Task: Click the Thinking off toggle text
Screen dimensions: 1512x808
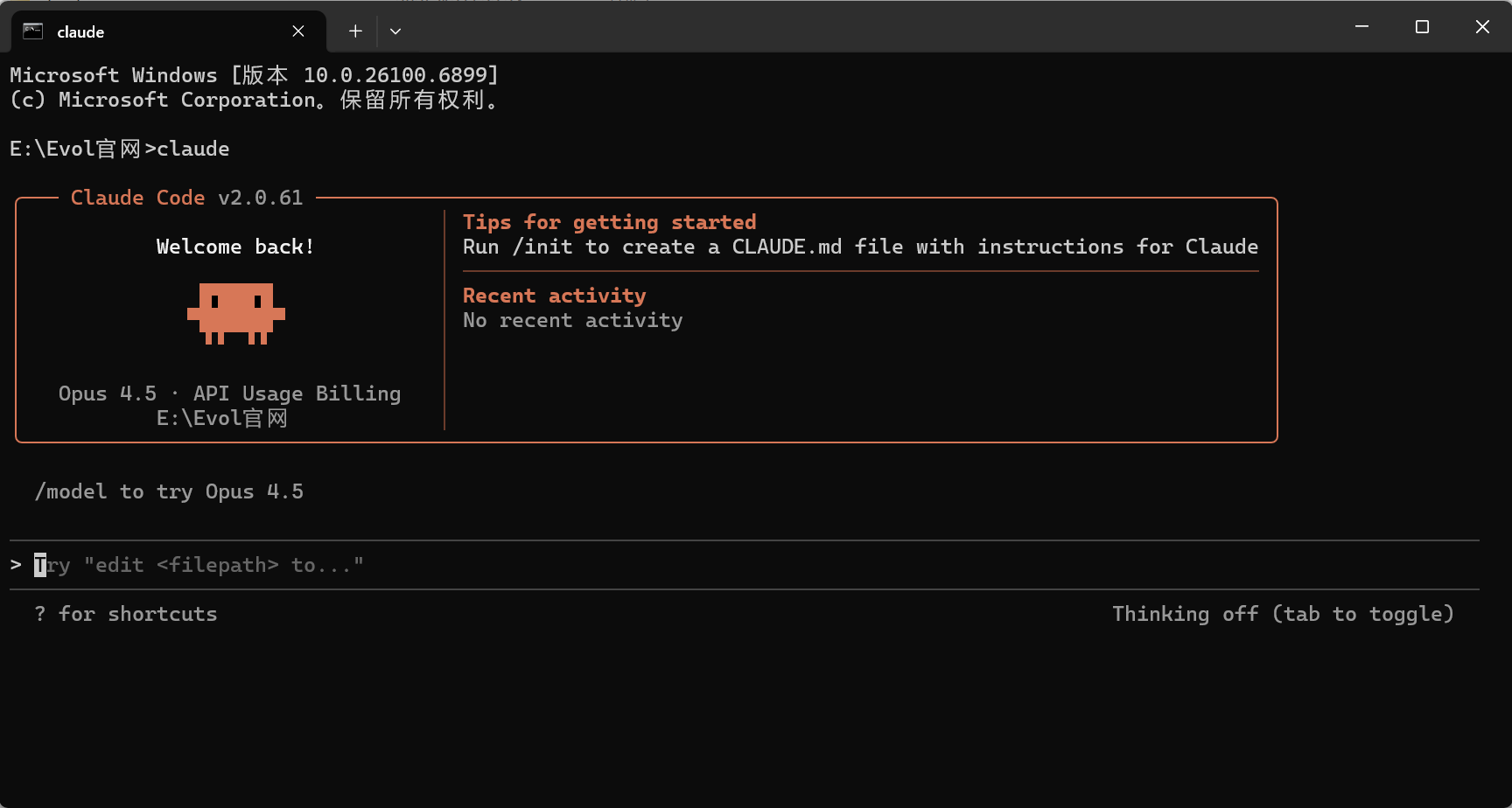Action: pos(1282,614)
